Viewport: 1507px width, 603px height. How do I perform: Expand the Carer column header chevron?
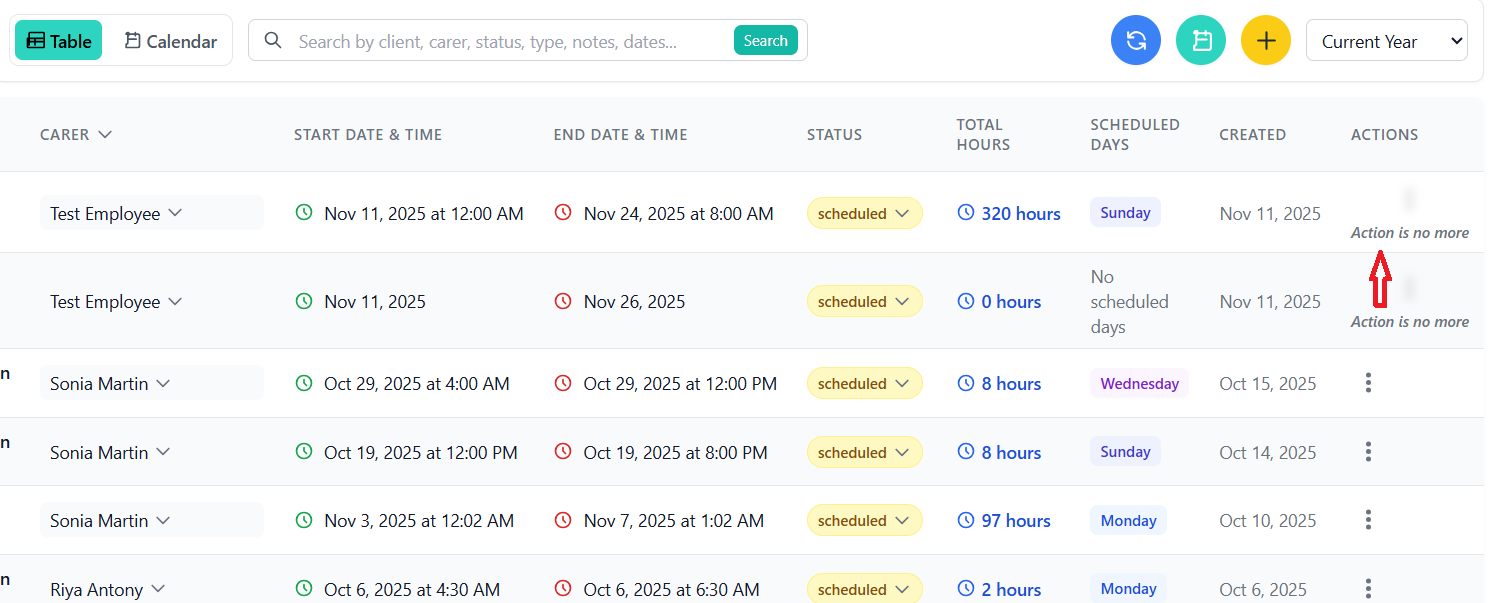pos(105,135)
